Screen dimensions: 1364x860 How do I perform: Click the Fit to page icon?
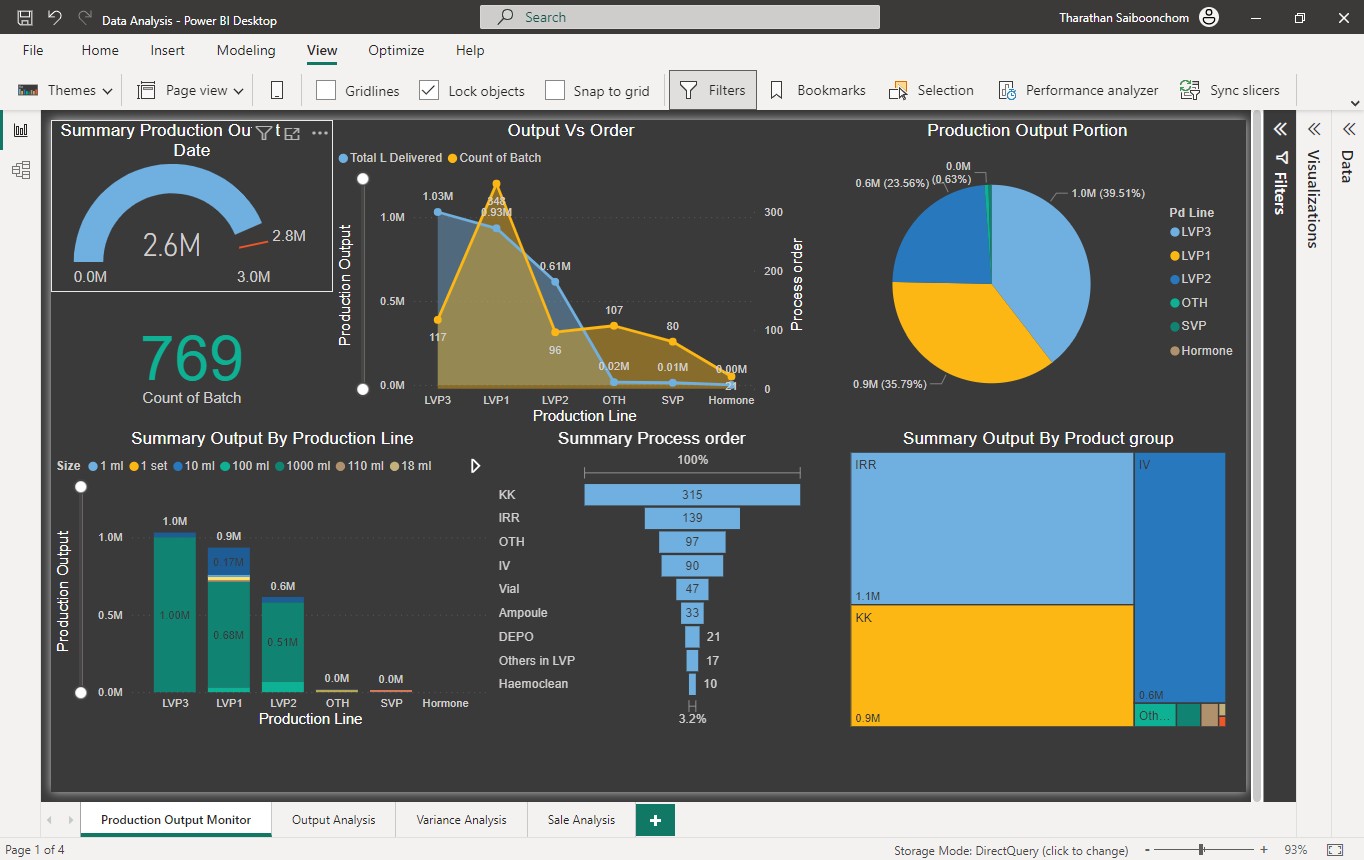[x=1335, y=850]
